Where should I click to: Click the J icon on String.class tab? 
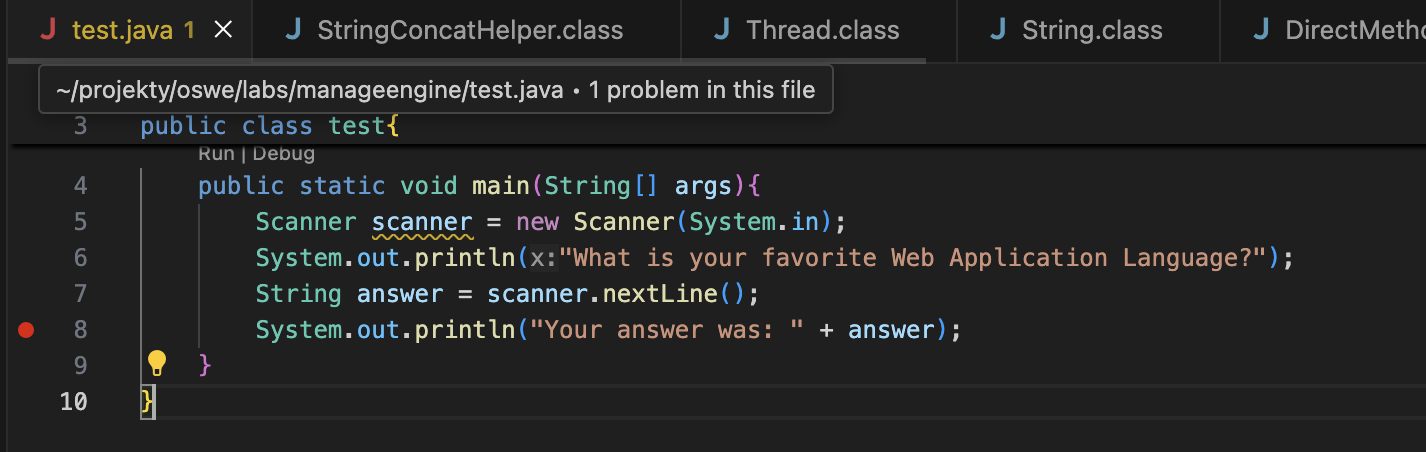pos(998,30)
